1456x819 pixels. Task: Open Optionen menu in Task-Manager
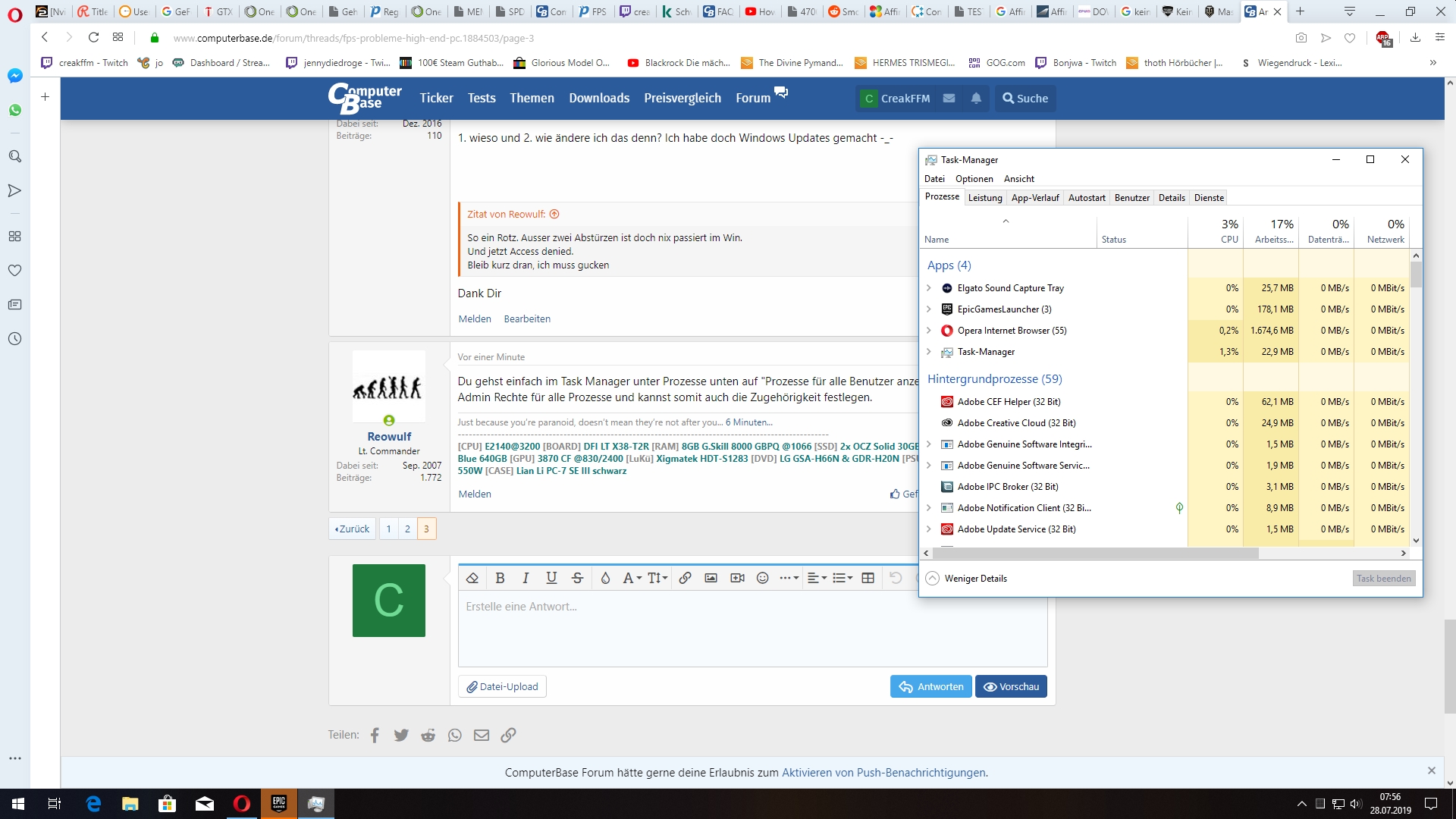974,179
